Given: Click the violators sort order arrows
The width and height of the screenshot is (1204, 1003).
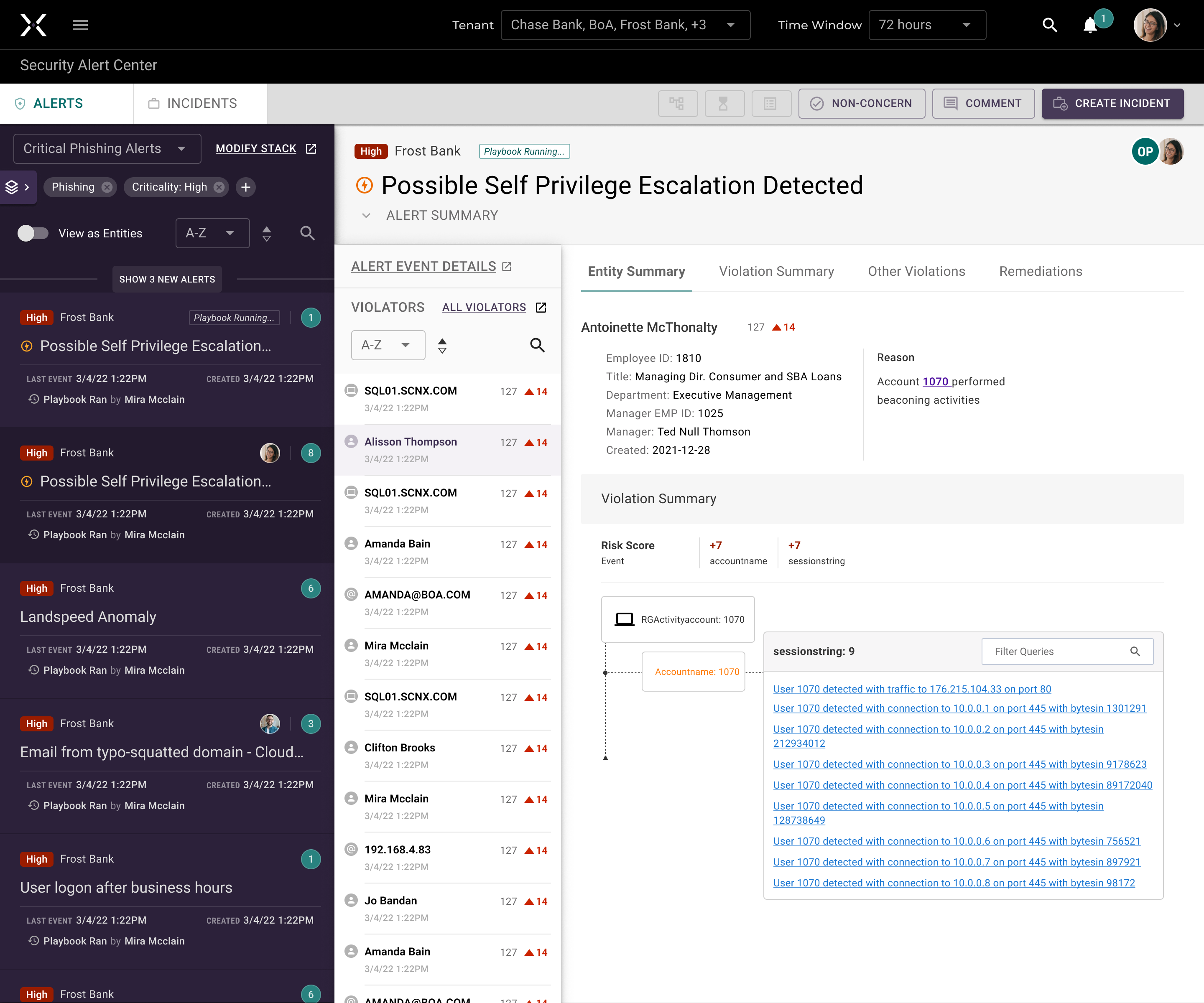Looking at the screenshot, I should pos(442,345).
